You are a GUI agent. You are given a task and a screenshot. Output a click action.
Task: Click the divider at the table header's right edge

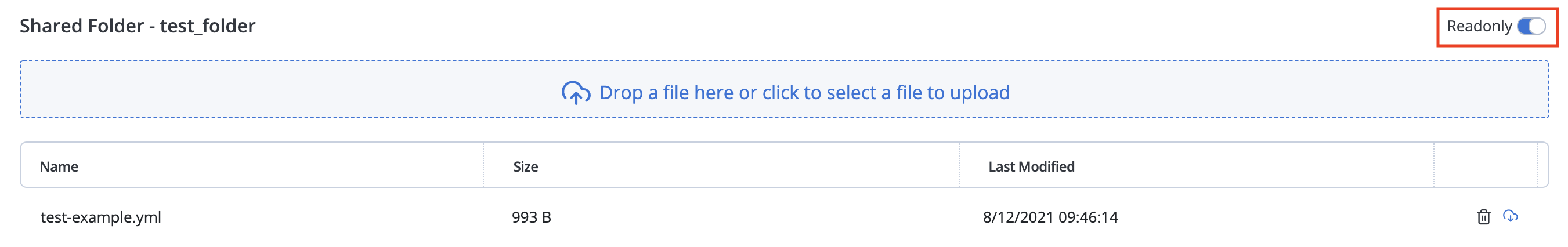click(x=1538, y=165)
